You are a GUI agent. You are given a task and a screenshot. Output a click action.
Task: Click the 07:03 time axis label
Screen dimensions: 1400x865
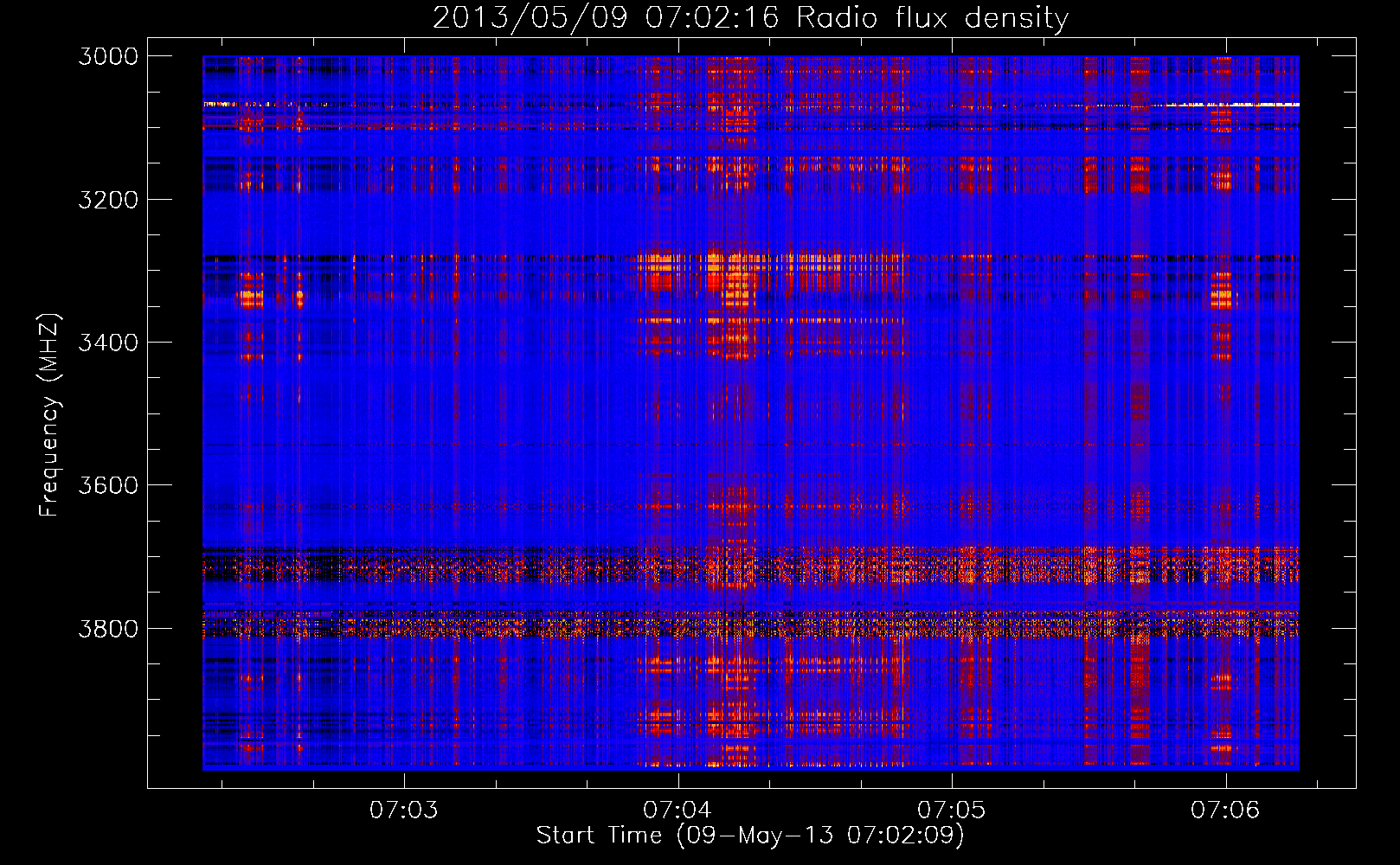click(403, 811)
